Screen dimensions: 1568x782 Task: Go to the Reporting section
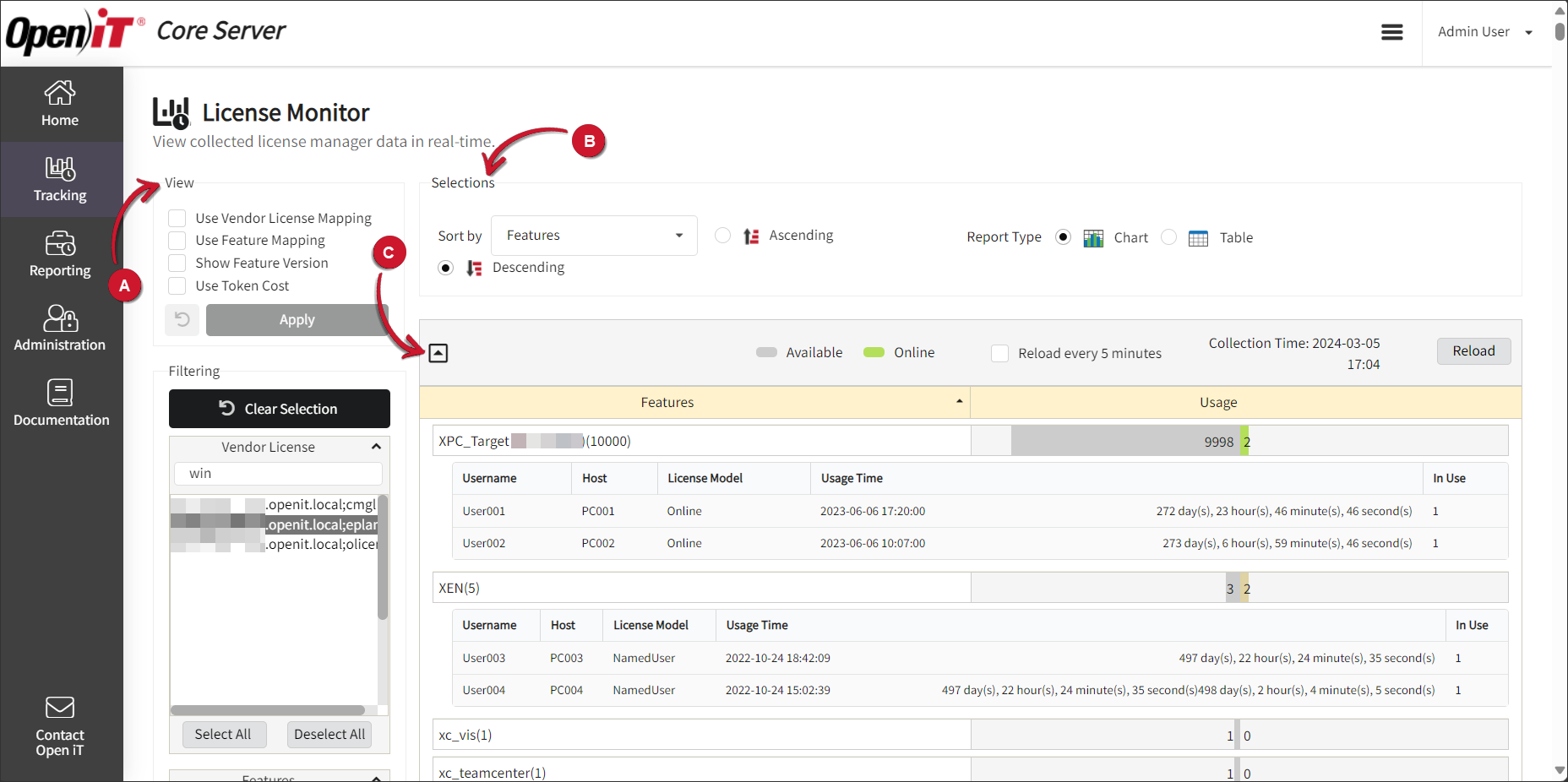60,254
